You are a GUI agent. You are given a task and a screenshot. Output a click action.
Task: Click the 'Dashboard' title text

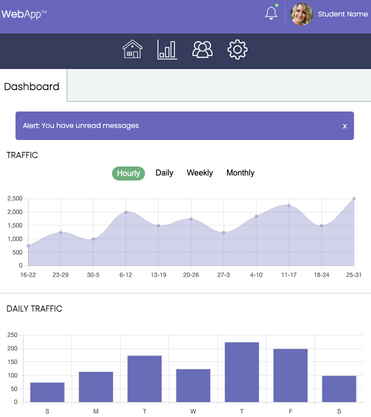click(x=32, y=87)
